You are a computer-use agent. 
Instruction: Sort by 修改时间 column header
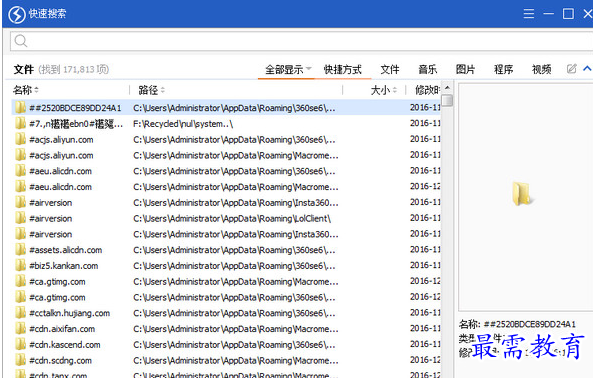point(427,90)
